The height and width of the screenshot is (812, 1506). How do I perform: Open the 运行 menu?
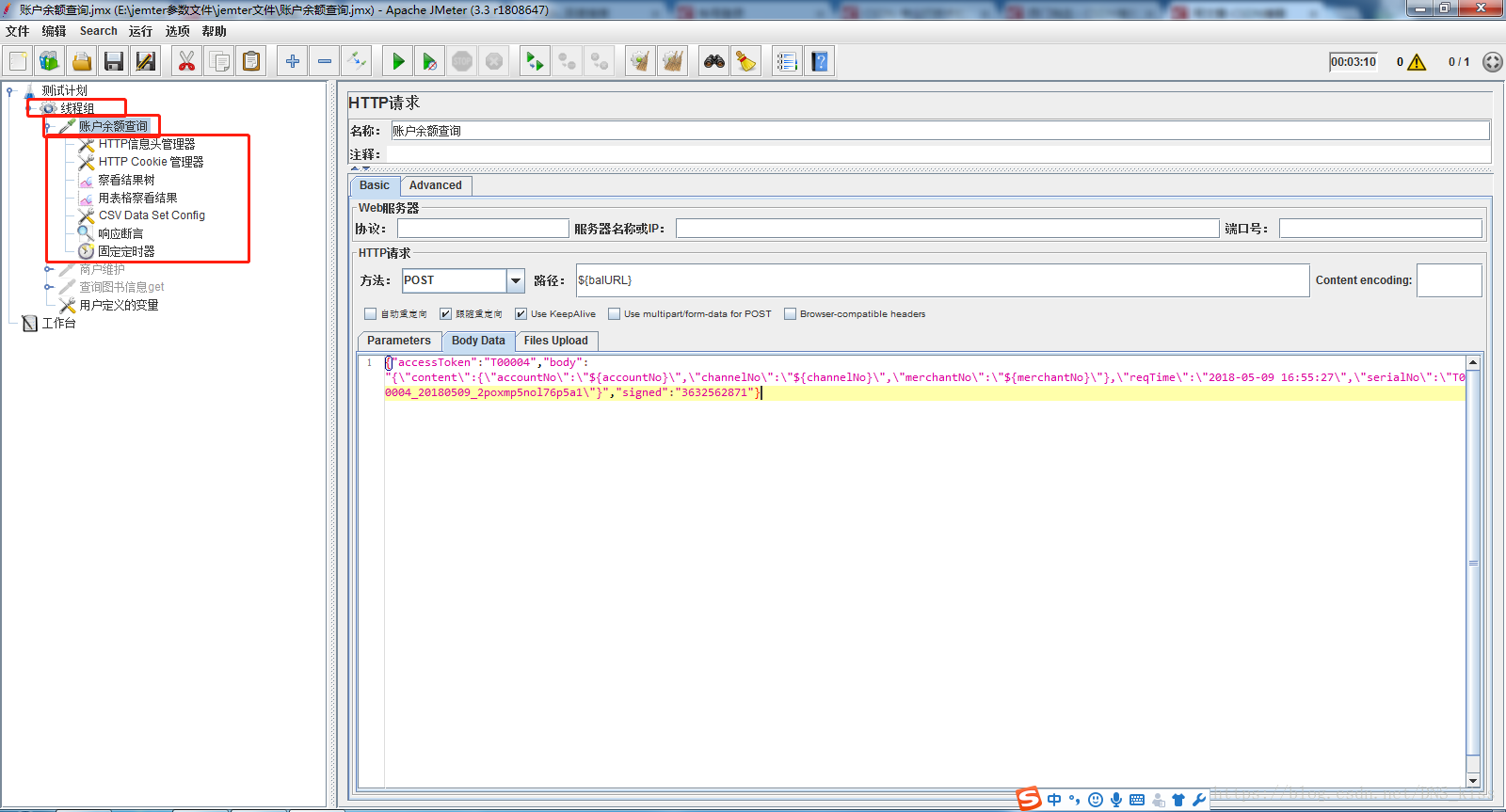pyautogui.click(x=140, y=31)
